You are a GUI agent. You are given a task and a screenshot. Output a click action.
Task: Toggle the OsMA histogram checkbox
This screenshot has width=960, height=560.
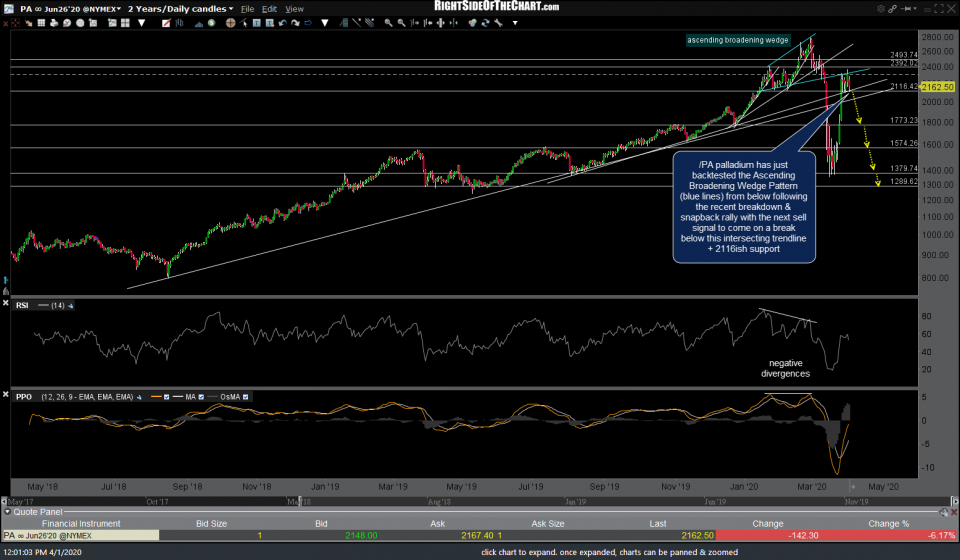[245, 396]
